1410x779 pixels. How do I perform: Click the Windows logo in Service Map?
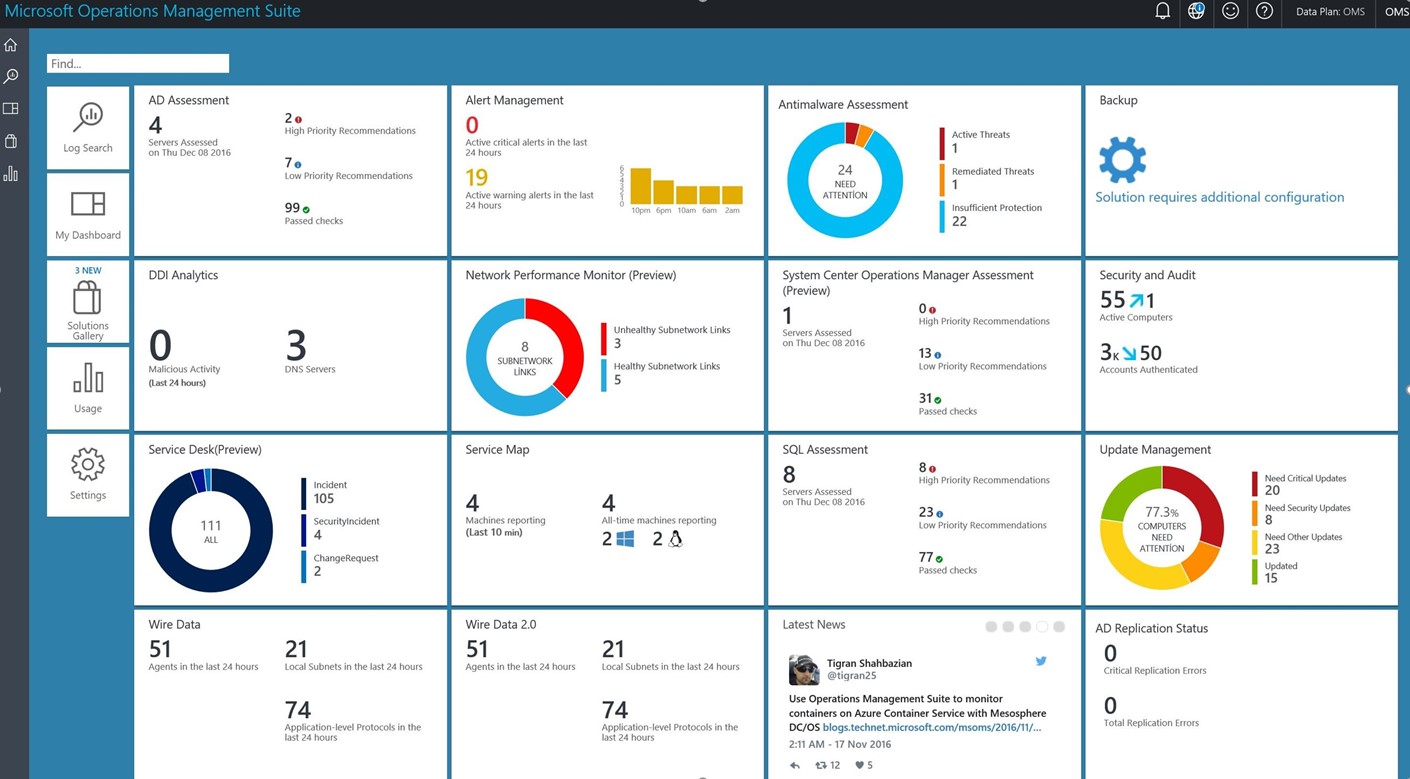click(625, 539)
